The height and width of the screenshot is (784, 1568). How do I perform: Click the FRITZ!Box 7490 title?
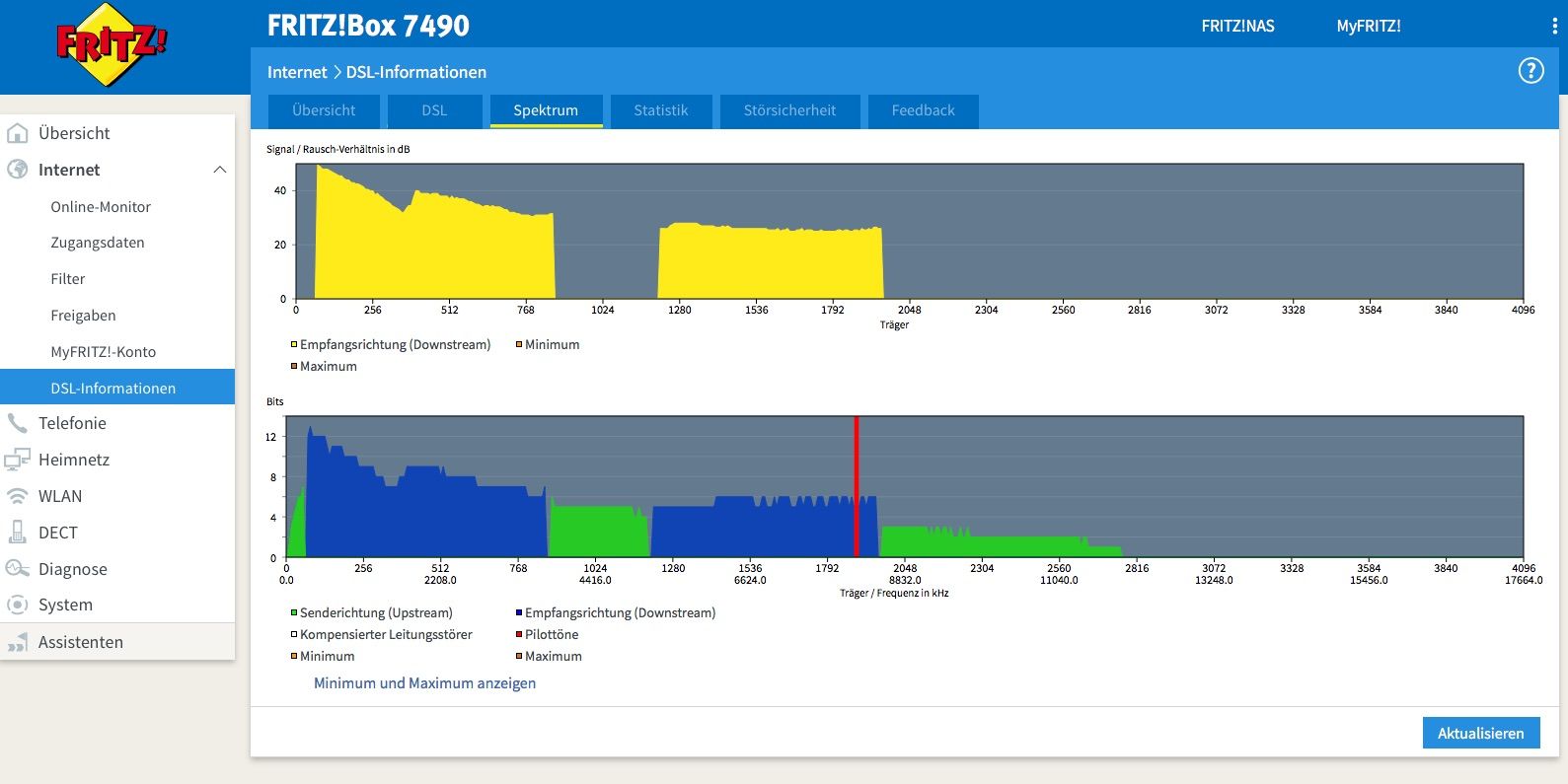368,26
